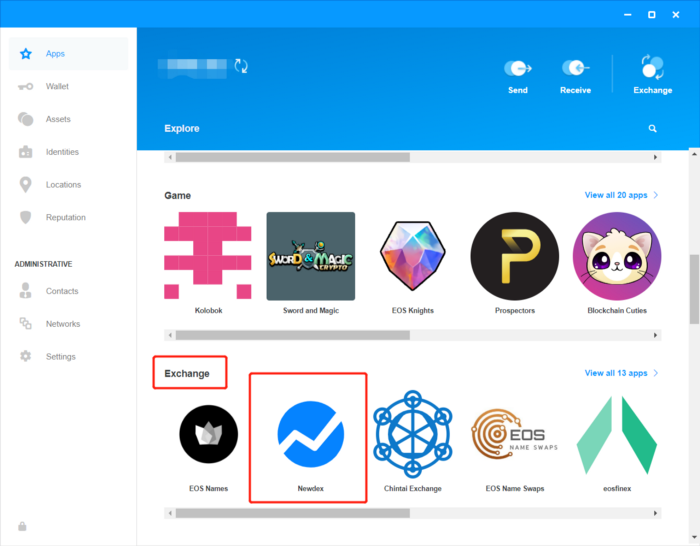This screenshot has height=546, width=700.
Task: Open the EOS Names crown icon
Action: pyautogui.click(x=208, y=434)
